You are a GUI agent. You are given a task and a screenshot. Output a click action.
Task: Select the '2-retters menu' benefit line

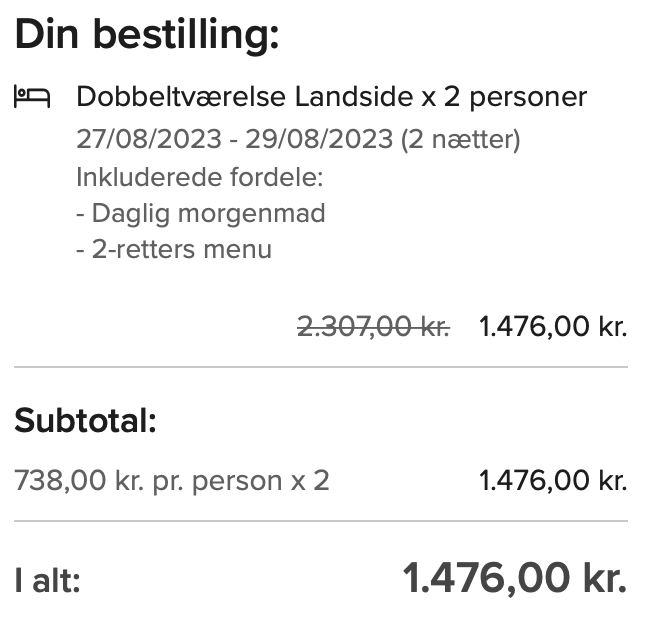click(x=174, y=249)
